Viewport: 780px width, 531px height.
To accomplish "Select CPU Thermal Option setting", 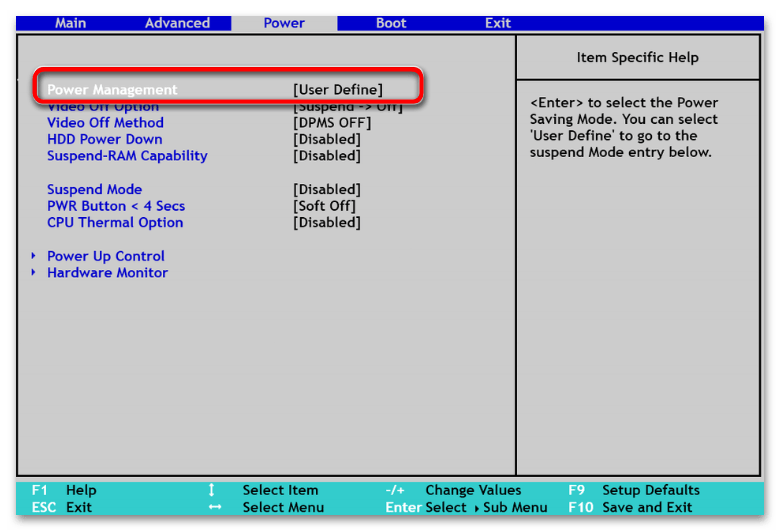I will 115,223.
